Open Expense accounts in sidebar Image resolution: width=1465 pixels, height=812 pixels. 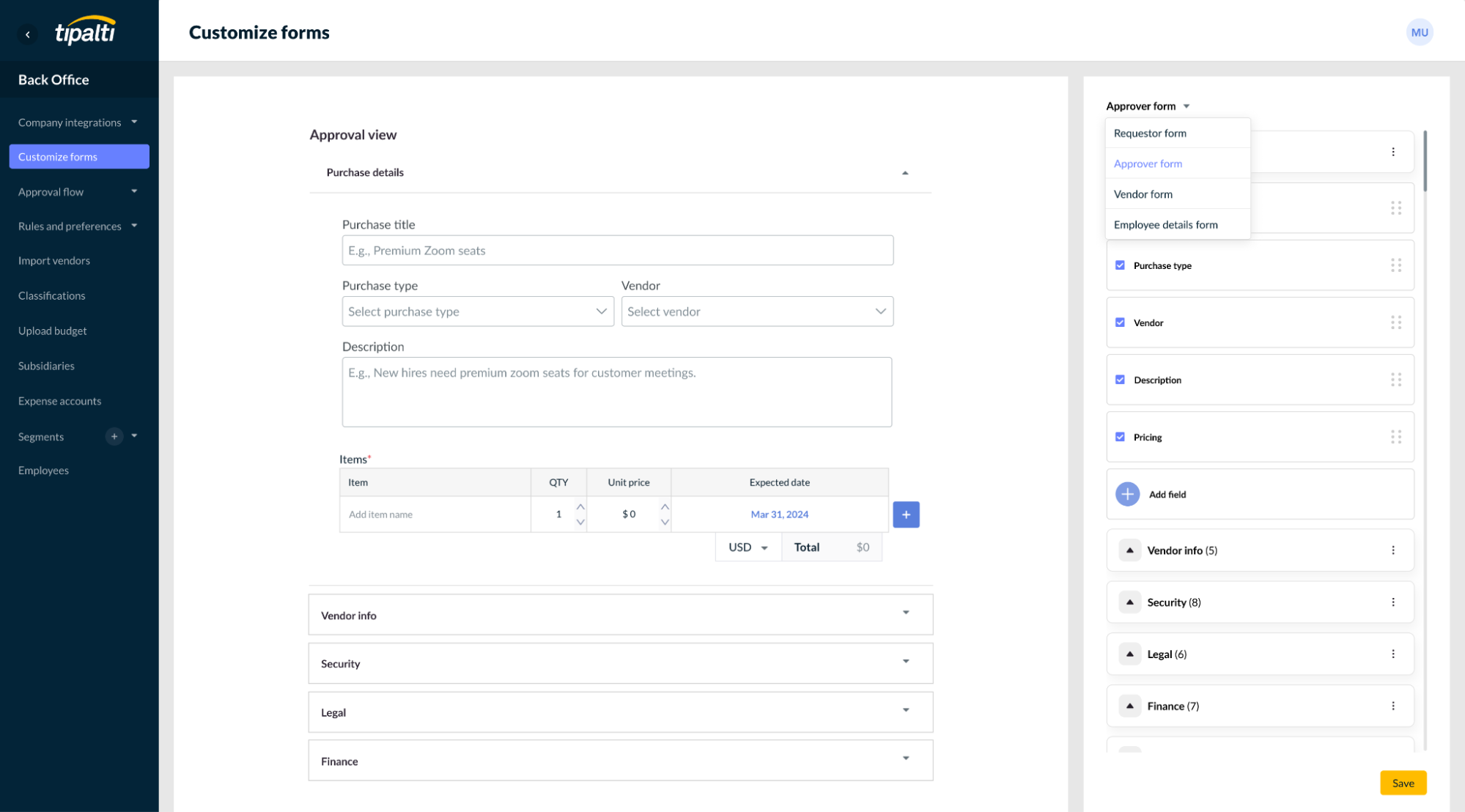click(x=59, y=401)
